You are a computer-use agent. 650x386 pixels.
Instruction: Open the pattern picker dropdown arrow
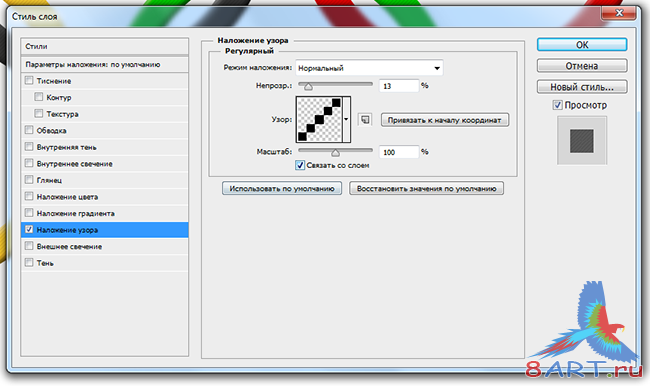347,119
